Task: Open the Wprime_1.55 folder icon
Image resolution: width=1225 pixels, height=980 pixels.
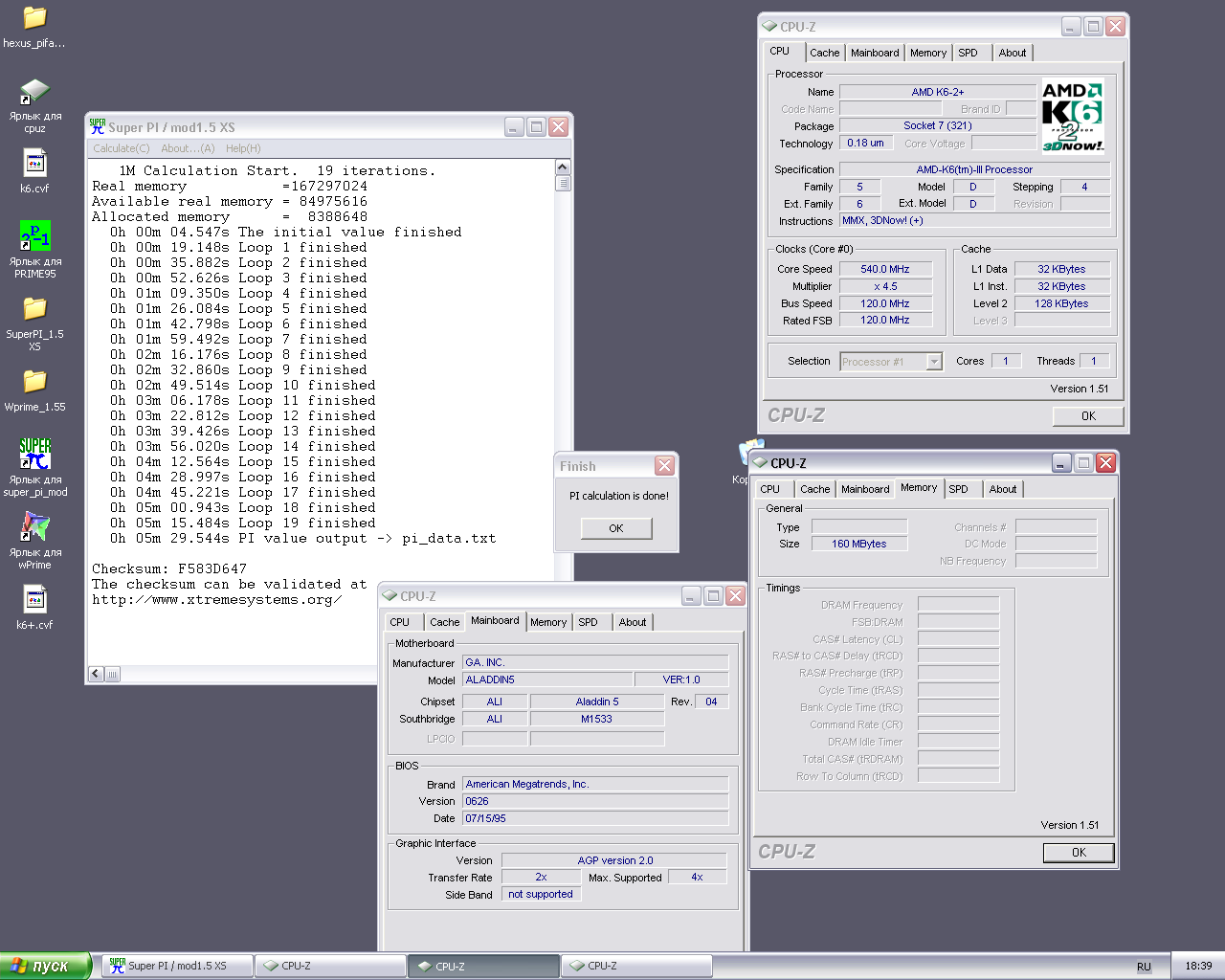Action: [34, 381]
